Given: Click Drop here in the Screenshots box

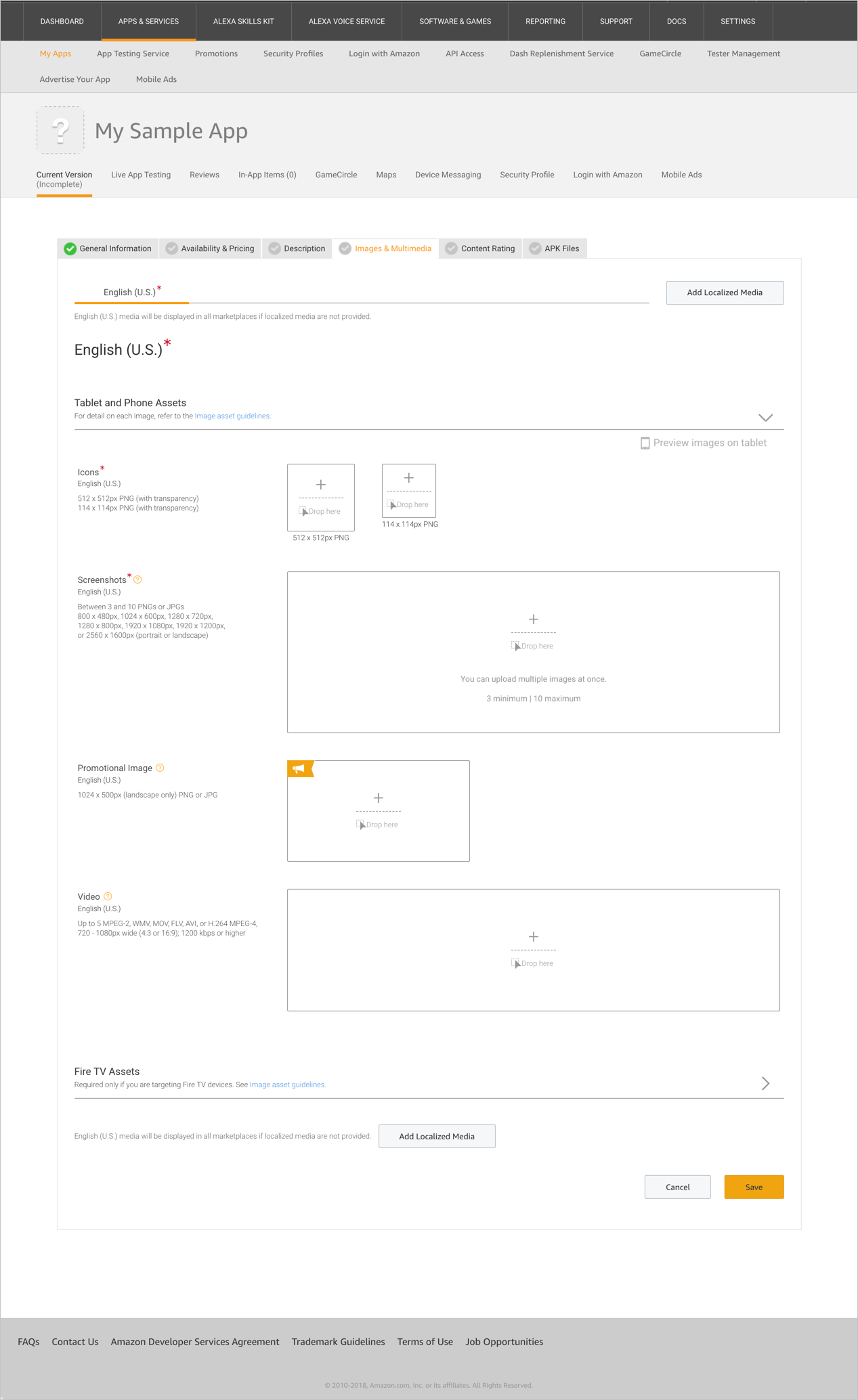Looking at the screenshot, I should pos(533,646).
